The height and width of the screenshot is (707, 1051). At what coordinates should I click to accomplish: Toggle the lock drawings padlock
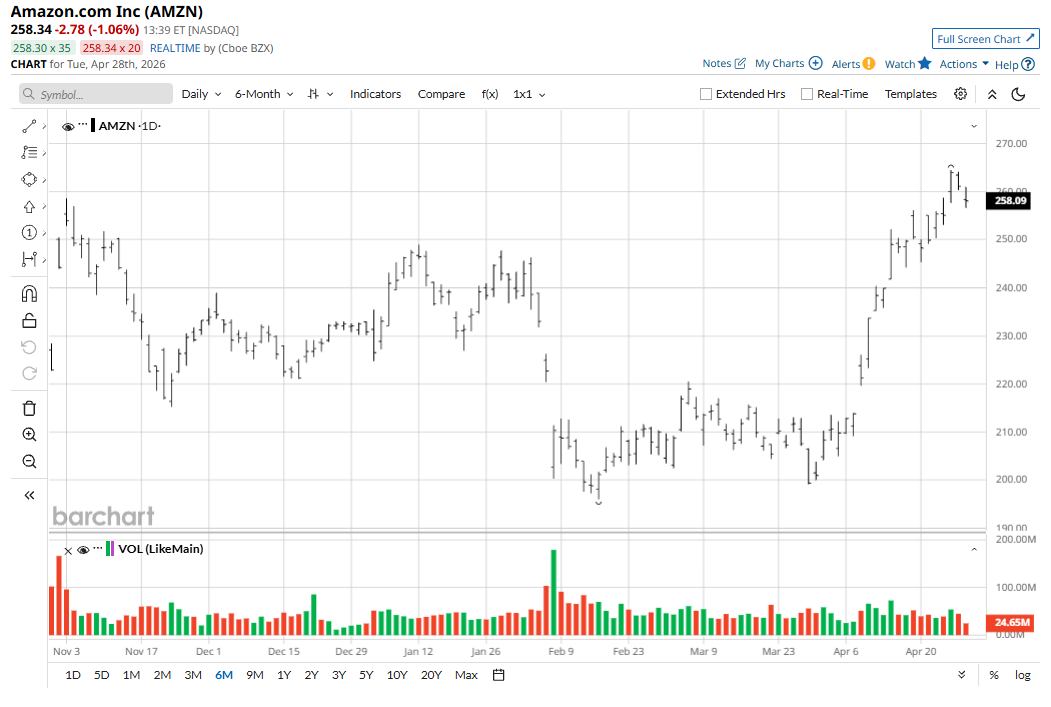(29, 321)
